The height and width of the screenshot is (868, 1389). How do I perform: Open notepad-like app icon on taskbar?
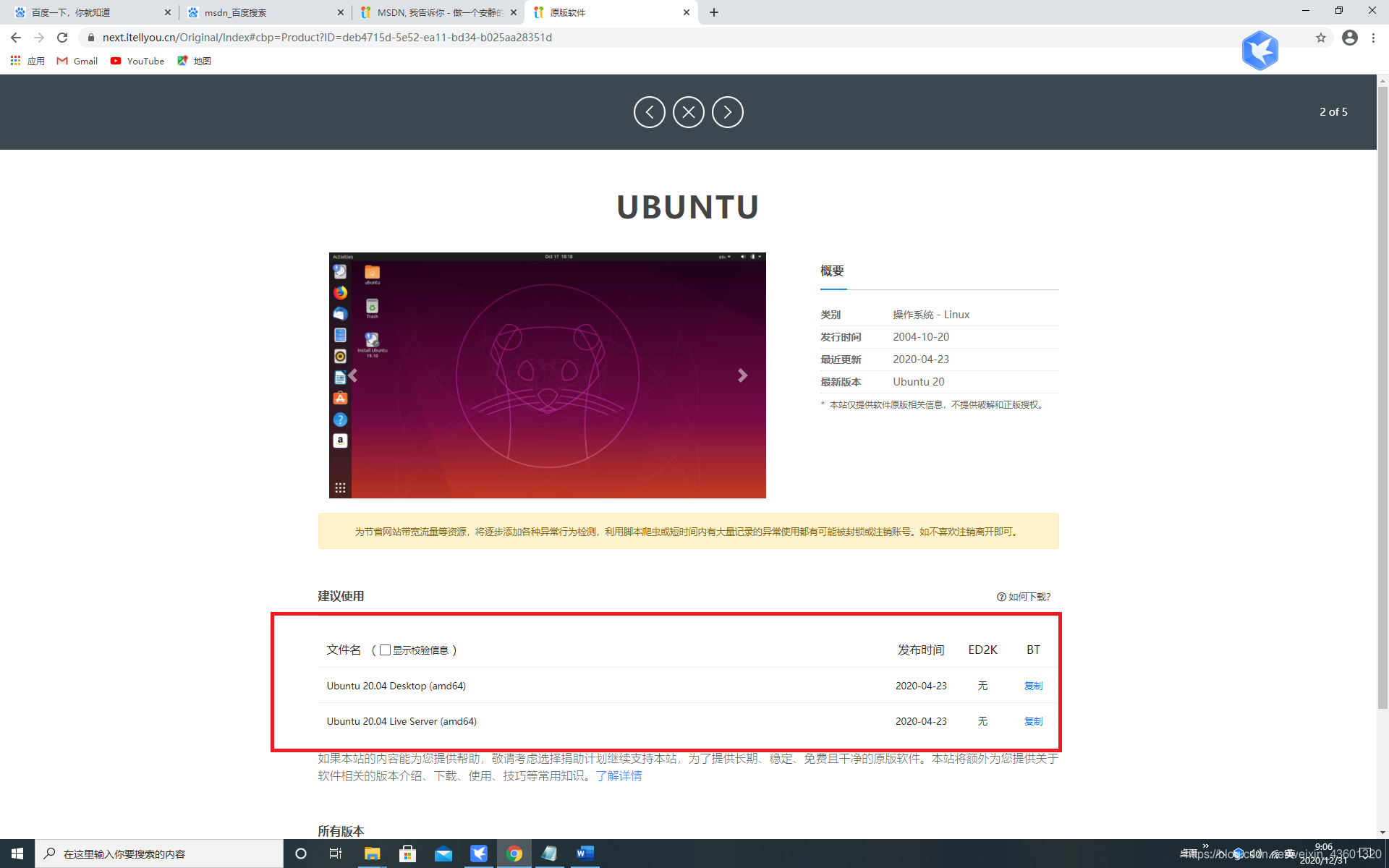(x=549, y=854)
